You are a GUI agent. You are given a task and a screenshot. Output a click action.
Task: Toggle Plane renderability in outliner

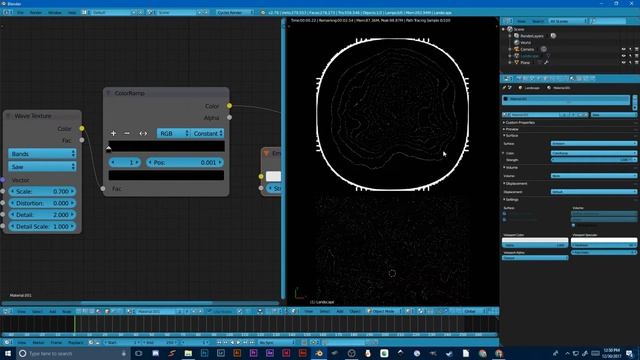[x=636, y=62]
